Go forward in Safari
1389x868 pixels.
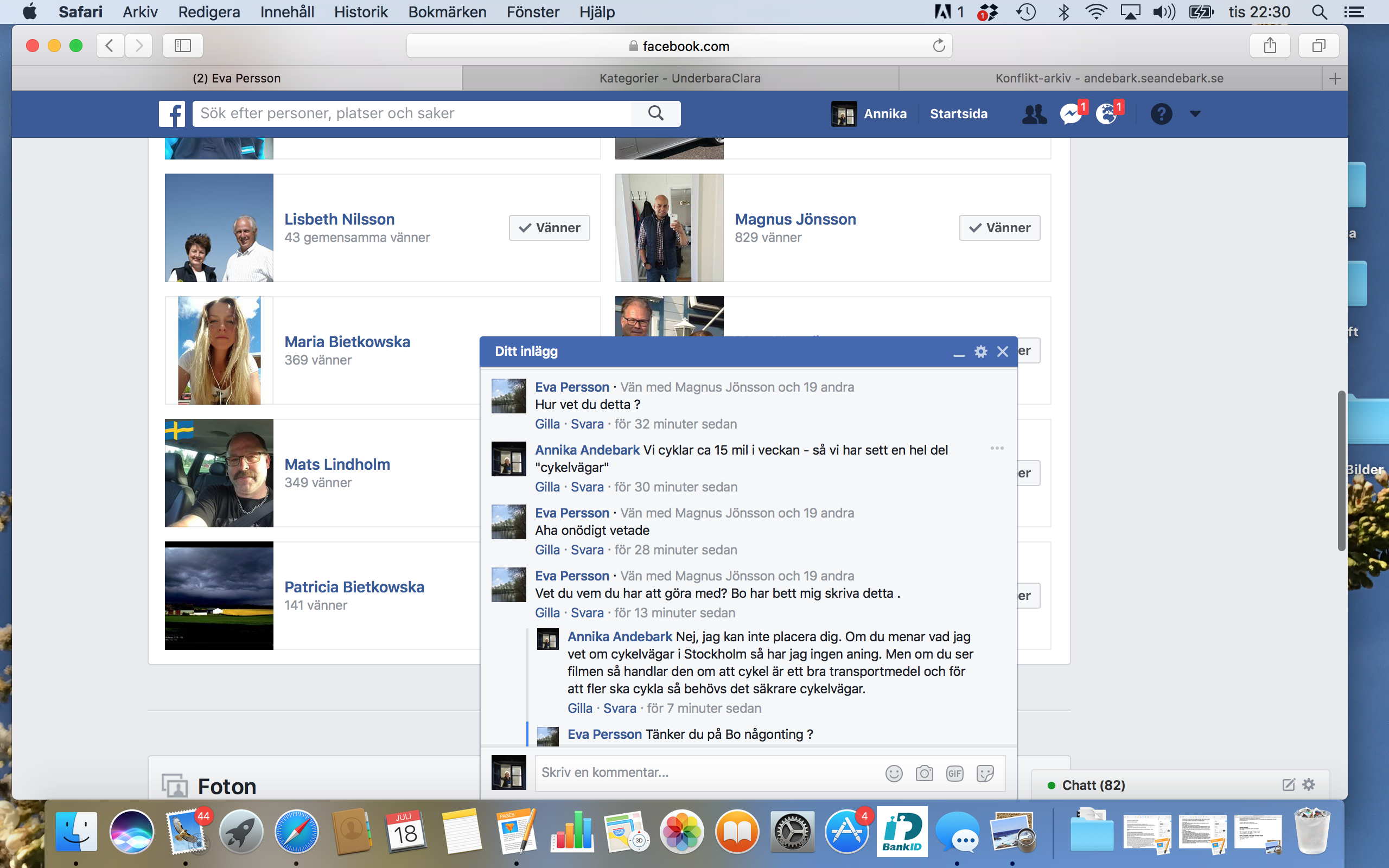tap(138, 46)
